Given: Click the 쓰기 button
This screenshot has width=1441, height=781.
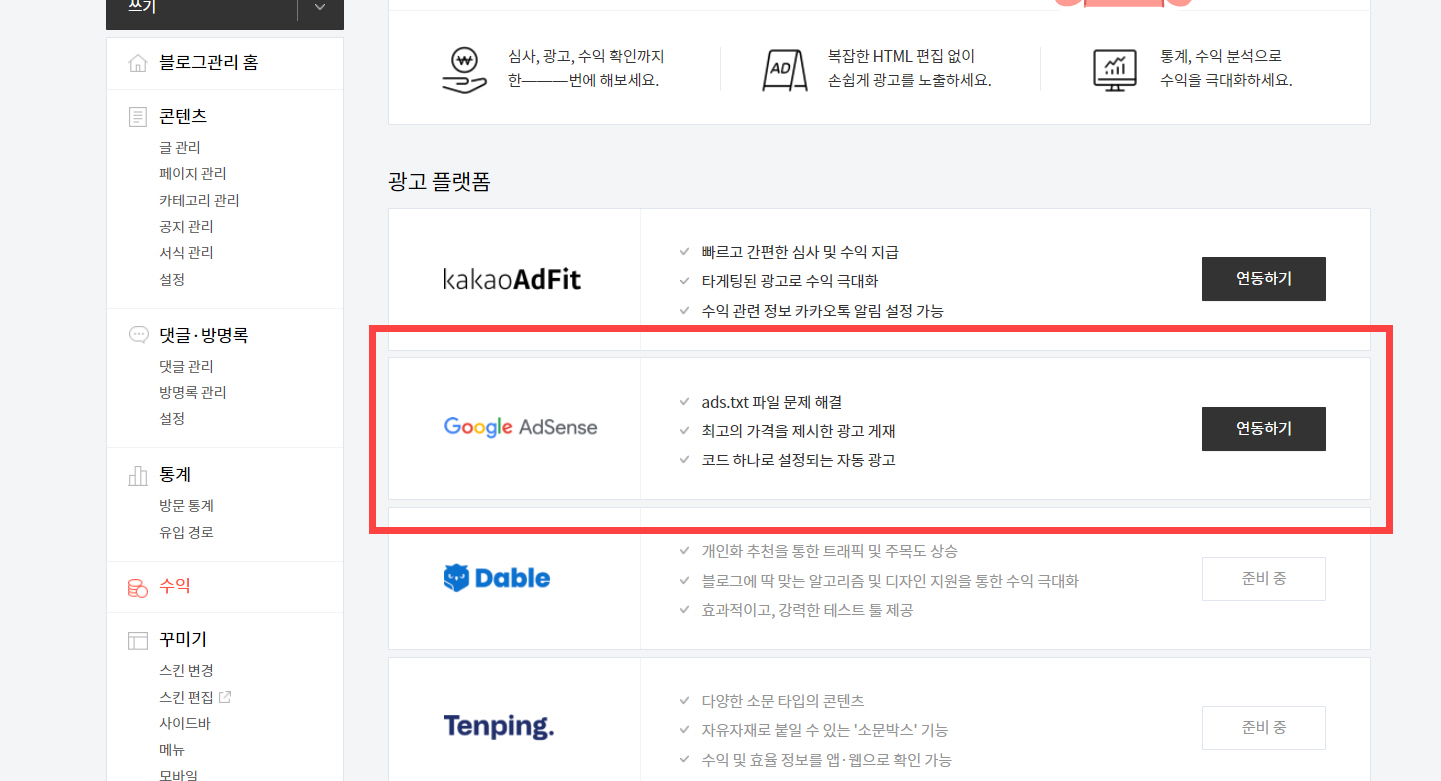Looking at the screenshot, I should [202, 7].
